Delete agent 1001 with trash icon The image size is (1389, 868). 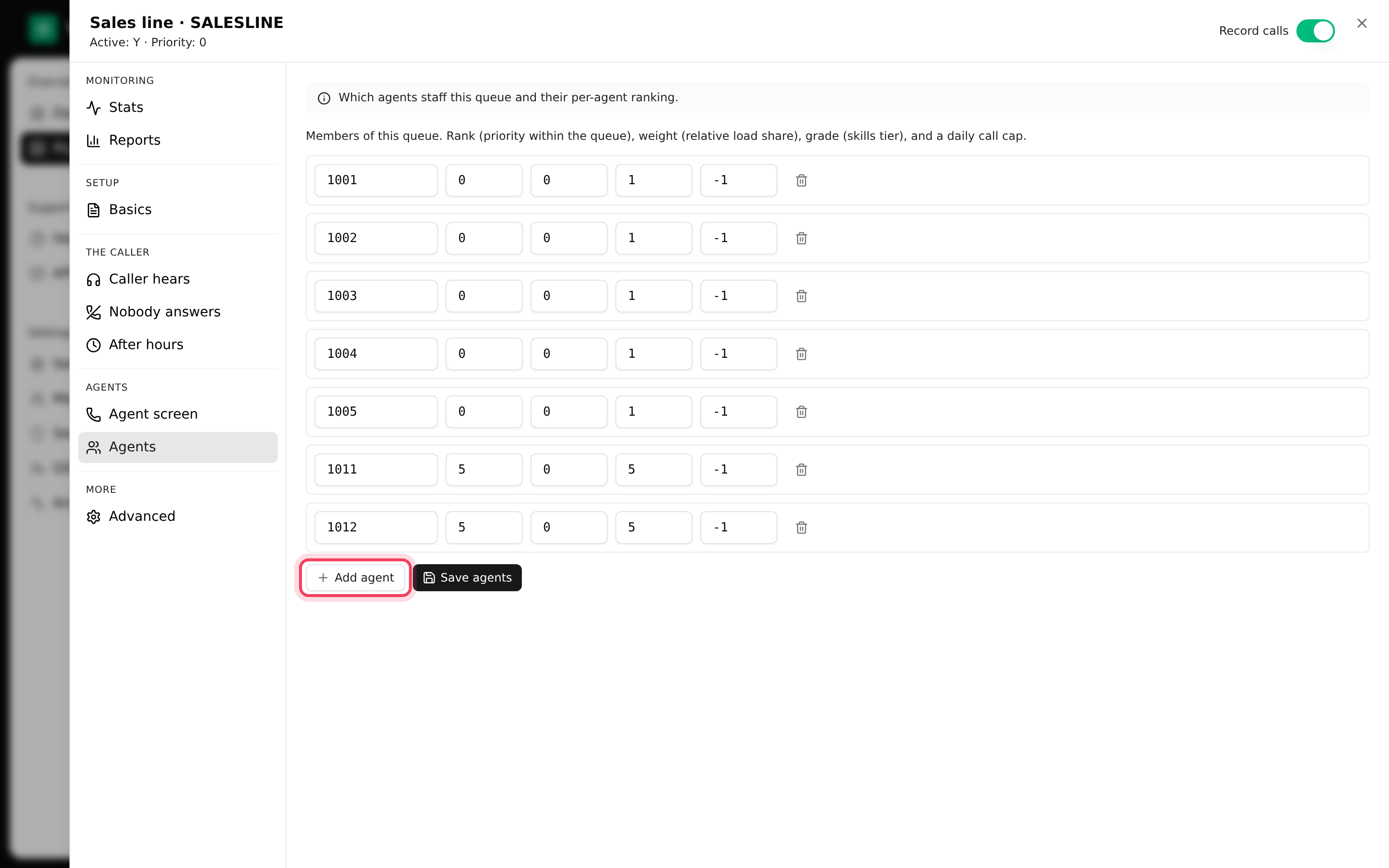(x=801, y=180)
